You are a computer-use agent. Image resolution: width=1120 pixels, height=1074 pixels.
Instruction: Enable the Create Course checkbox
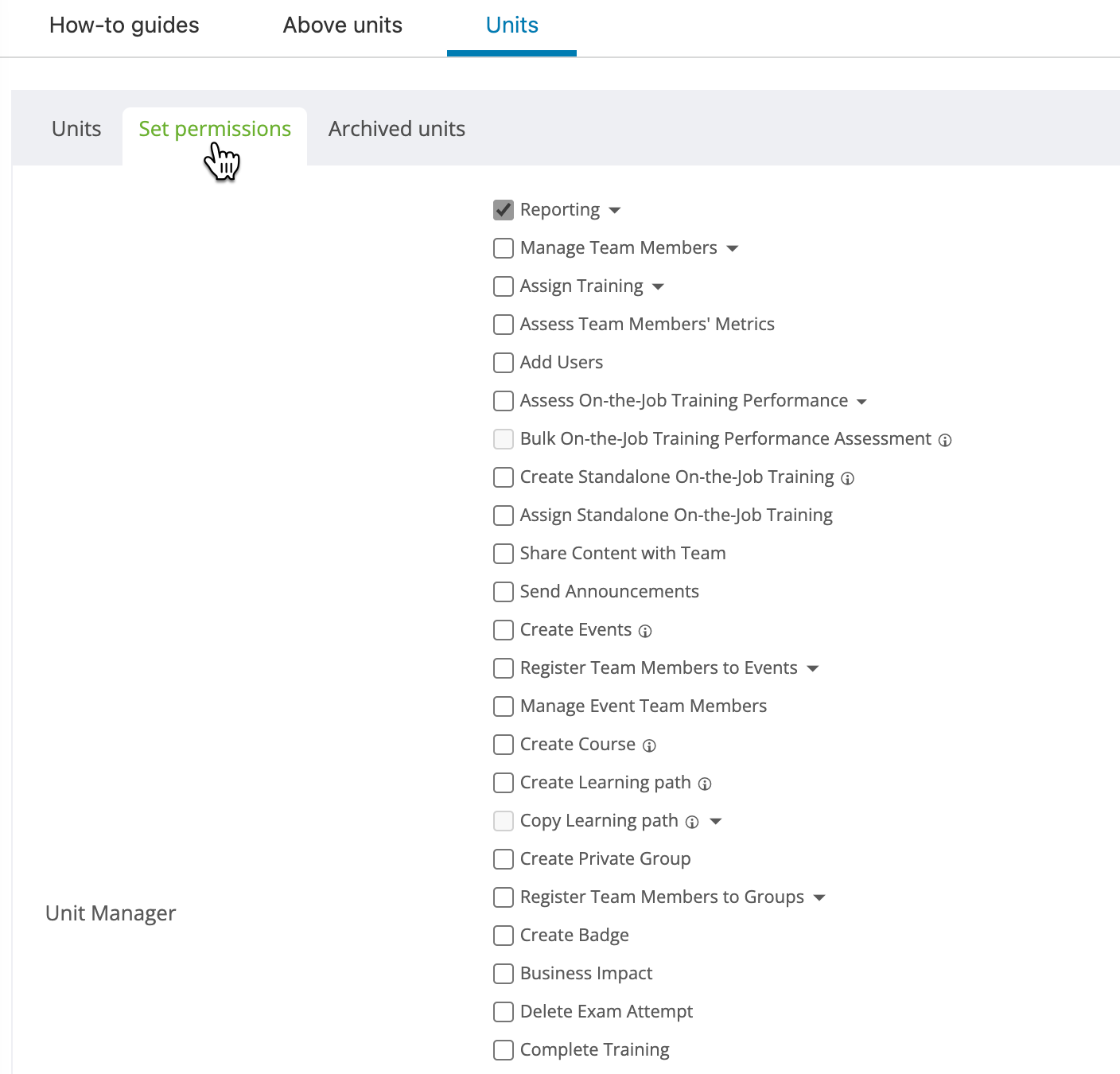pyautogui.click(x=504, y=745)
